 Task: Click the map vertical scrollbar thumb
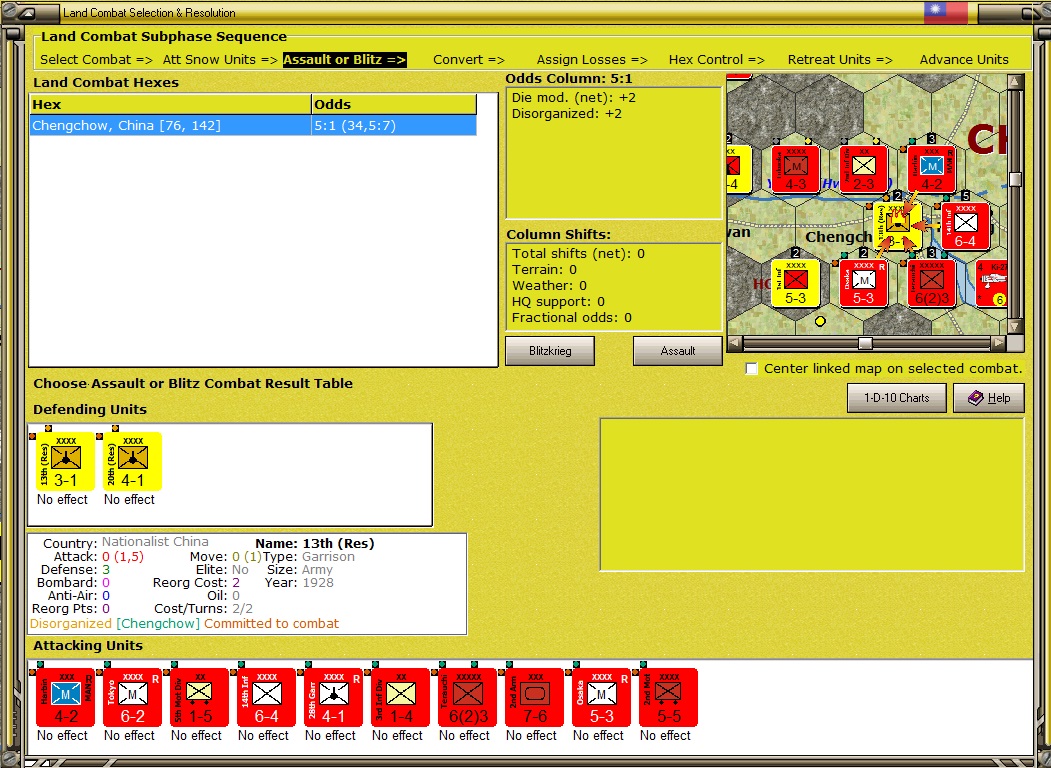click(x=1015, y=180)
